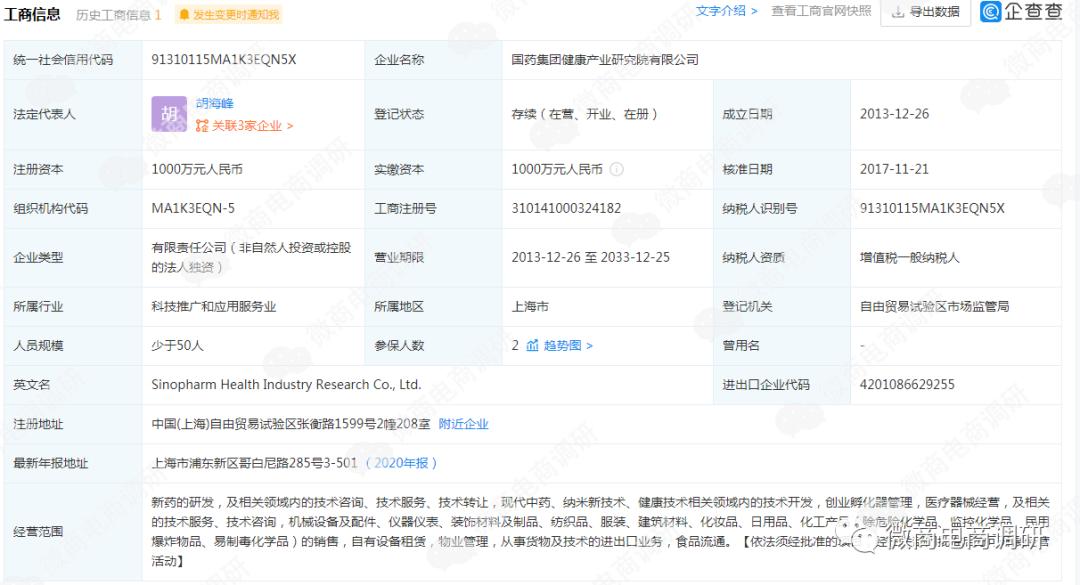Switch to the 工商信息 tab
Image resolution: width=1080 pixels, height=585 pixels.
(32, 14)
